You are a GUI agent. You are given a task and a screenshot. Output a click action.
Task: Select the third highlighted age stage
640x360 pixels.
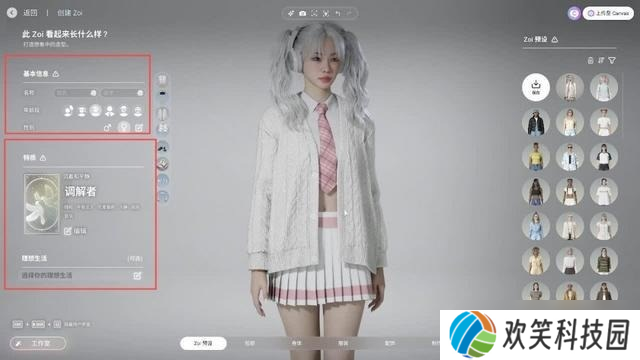click(96, 110)
